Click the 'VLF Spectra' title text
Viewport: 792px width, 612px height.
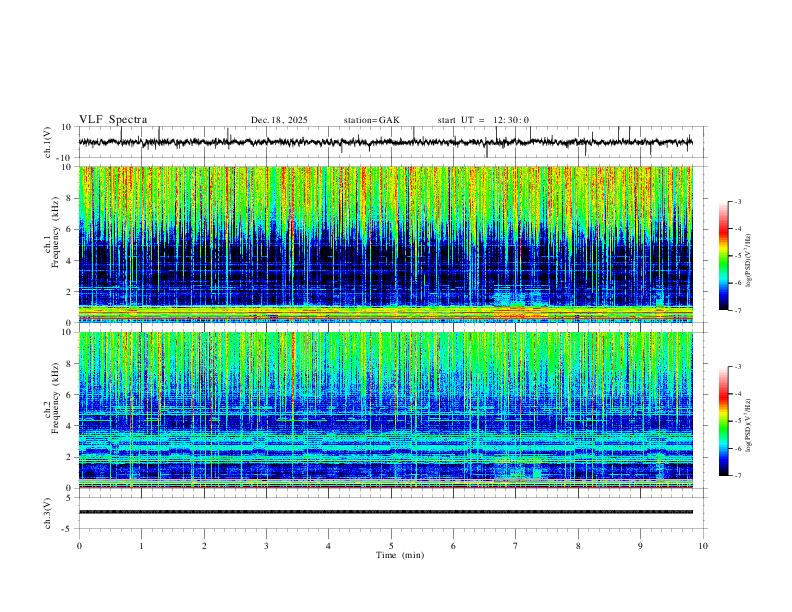[x=113, y=120]
